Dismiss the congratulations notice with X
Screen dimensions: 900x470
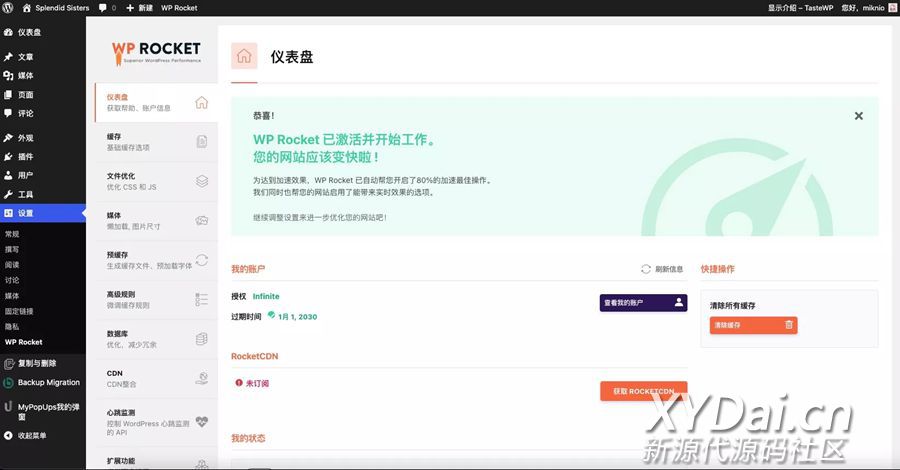point(858,116)
